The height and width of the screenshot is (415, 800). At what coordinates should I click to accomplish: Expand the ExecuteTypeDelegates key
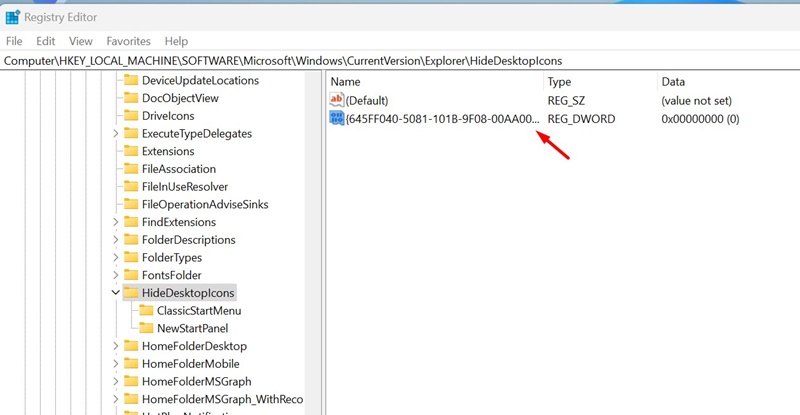115,133
